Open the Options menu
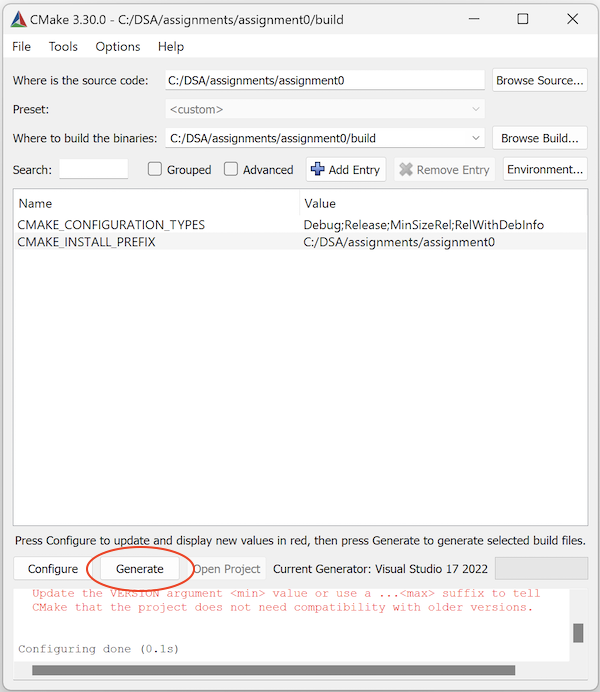 [118, 47]
